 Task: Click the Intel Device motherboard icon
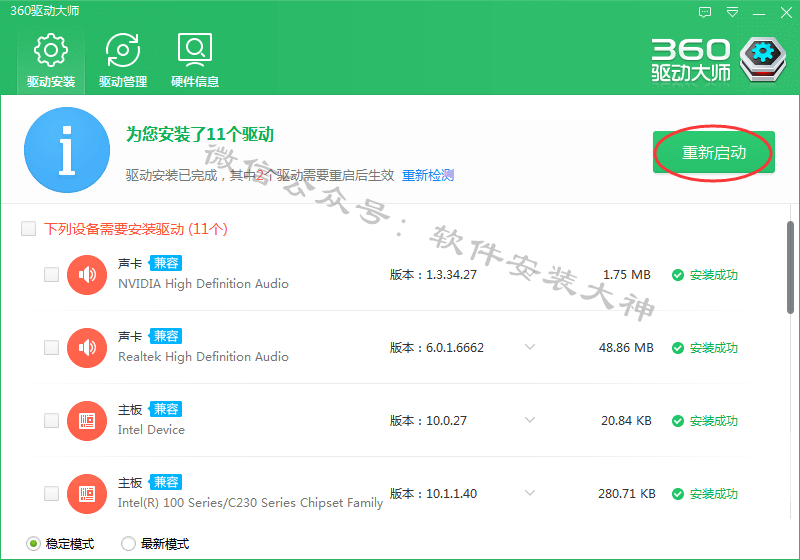pos(87,421)
